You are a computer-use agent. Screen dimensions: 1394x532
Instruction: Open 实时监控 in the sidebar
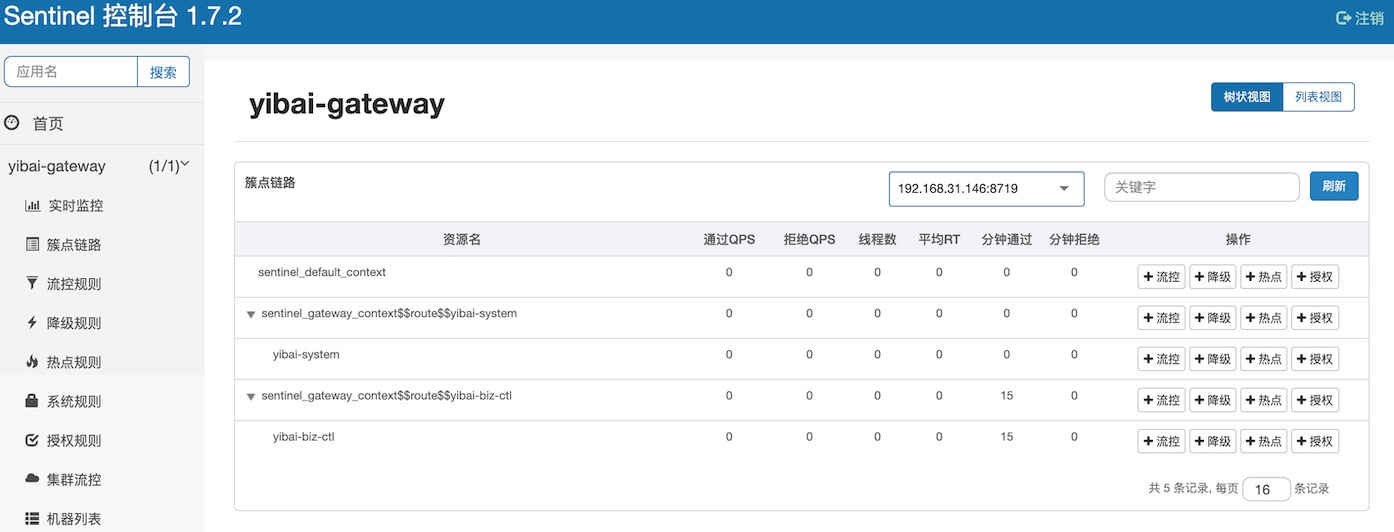click(76, 205)
